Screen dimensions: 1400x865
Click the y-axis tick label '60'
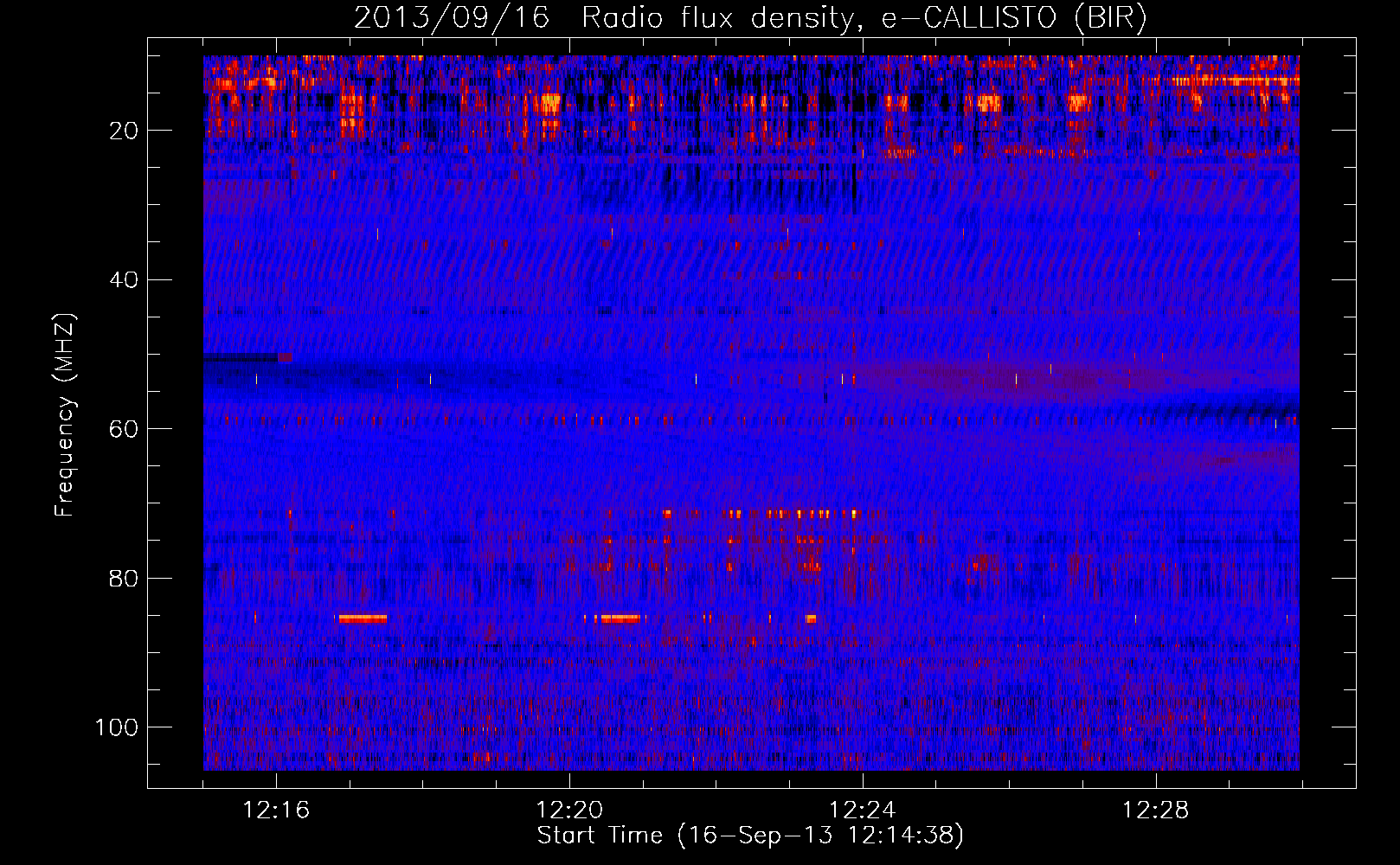(x=125, y=429)
